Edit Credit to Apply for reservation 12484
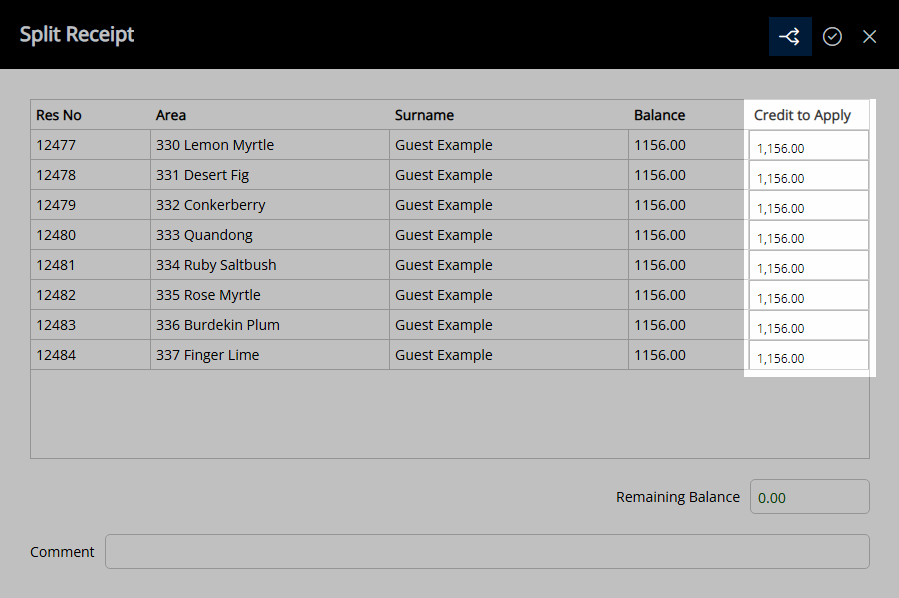The width and height of the screenshot is (899, 598). [x=808, y=355]
